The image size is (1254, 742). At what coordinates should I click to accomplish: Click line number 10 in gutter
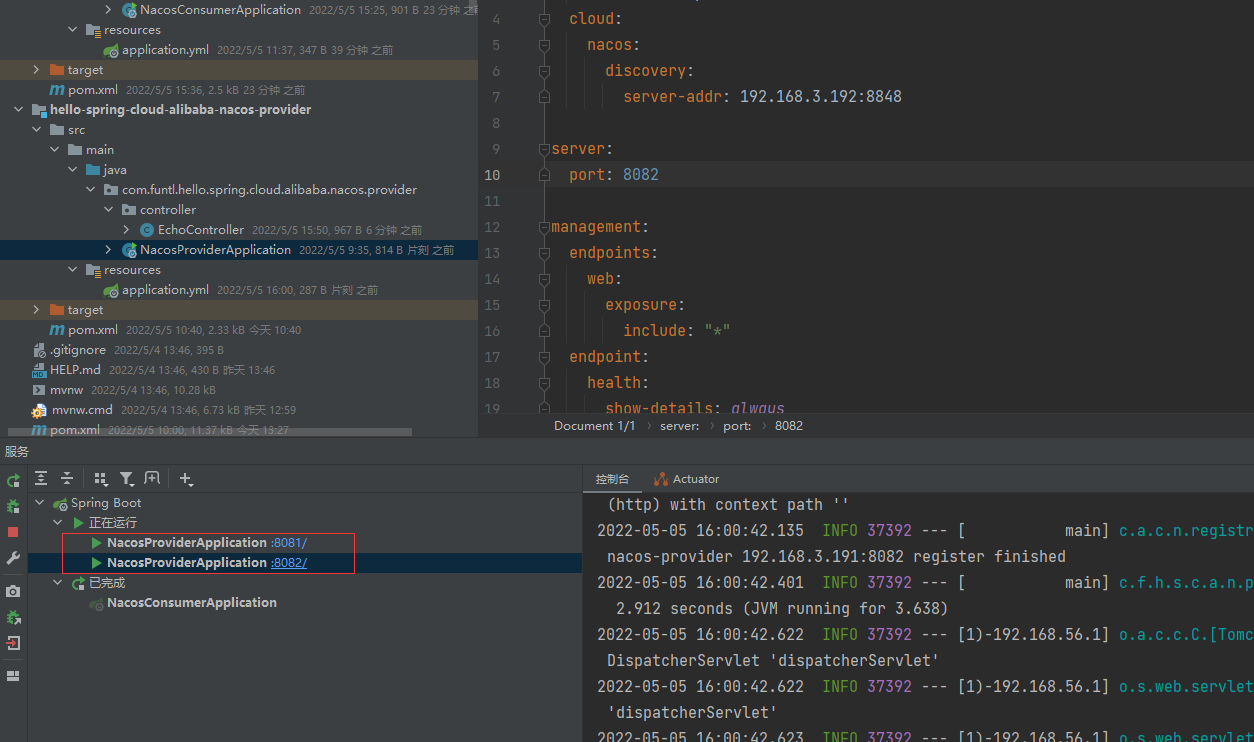tap(493, 175)
